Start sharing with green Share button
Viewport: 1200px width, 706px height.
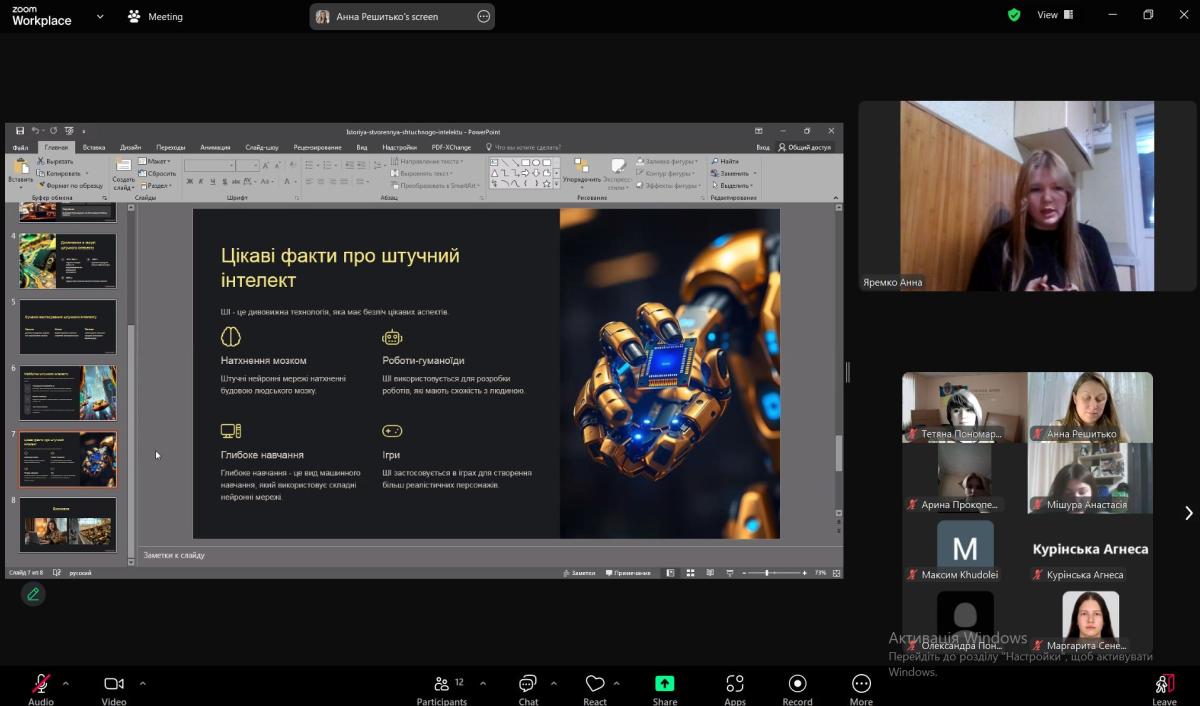pos(665,686)
